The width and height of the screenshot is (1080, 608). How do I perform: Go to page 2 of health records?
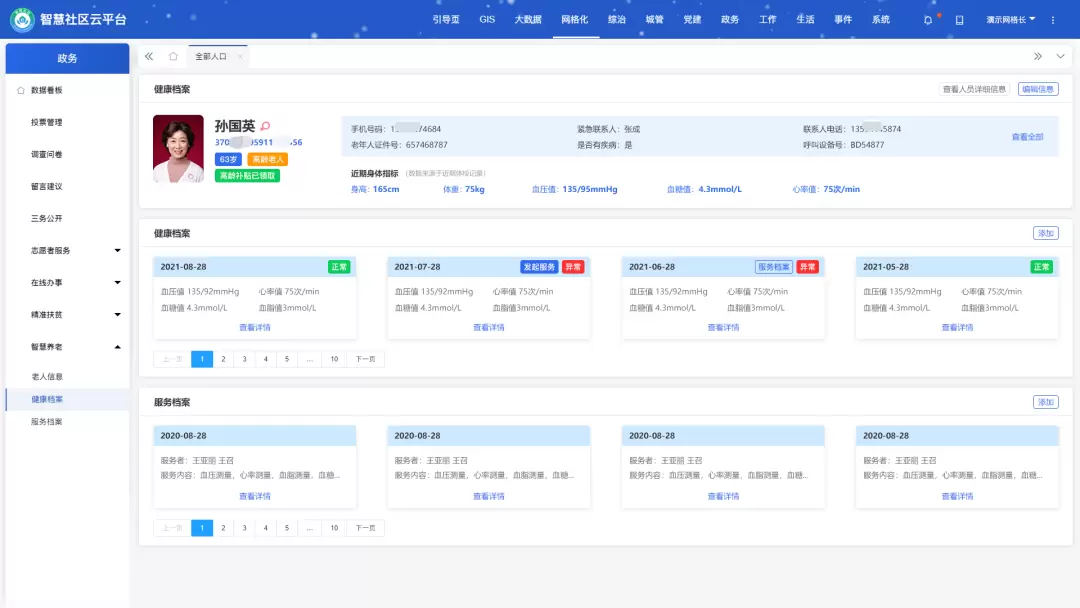(223, 359)
